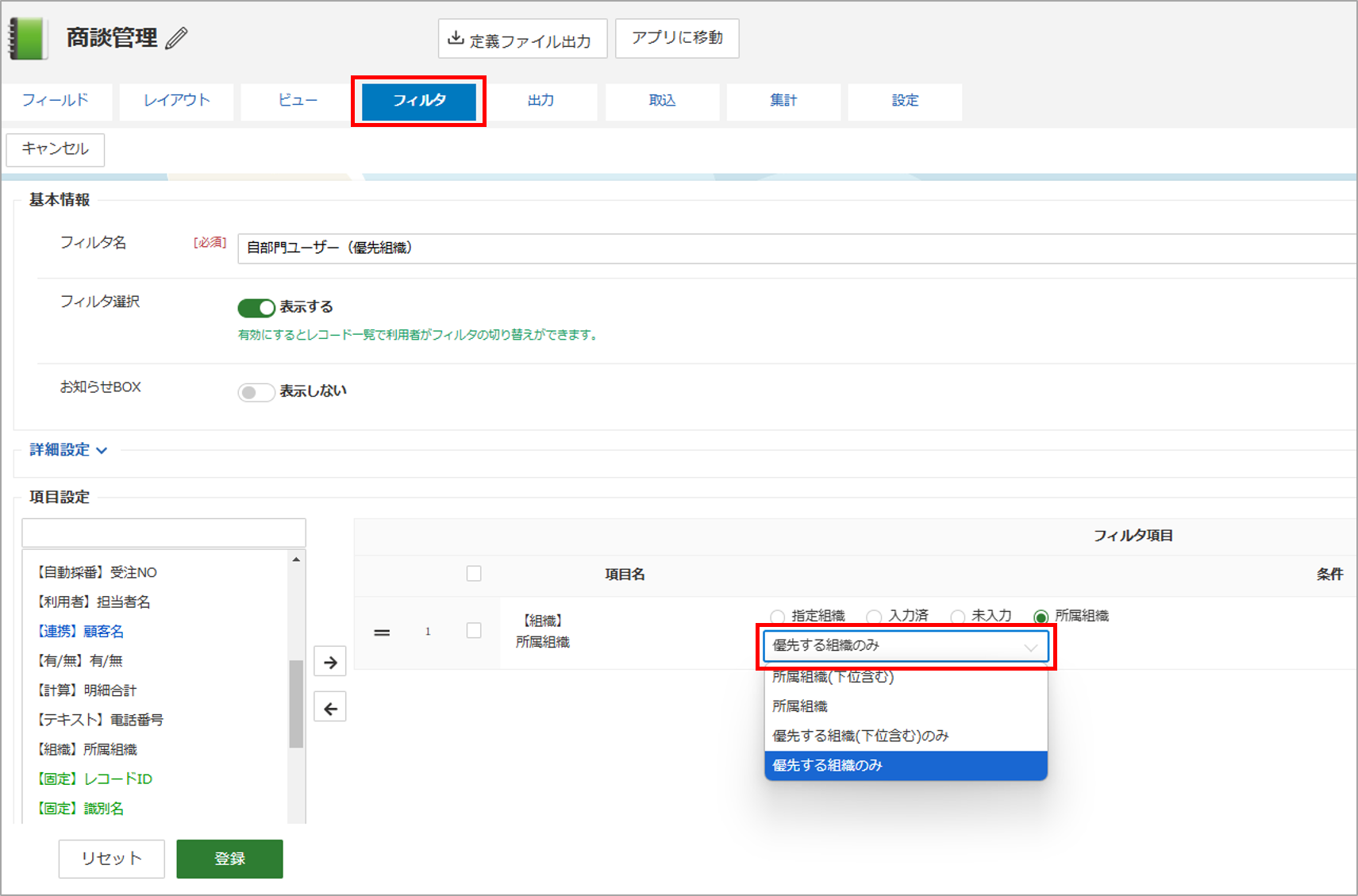Select 【固定】レコードID in item list
This screenshot has width=1358, height=896.
click(94, 779)
